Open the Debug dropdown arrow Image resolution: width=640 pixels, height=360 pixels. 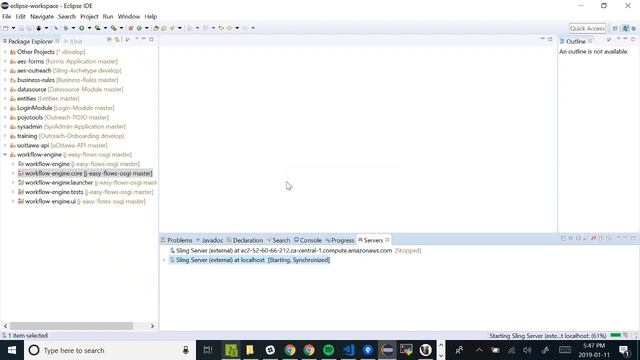73,28
